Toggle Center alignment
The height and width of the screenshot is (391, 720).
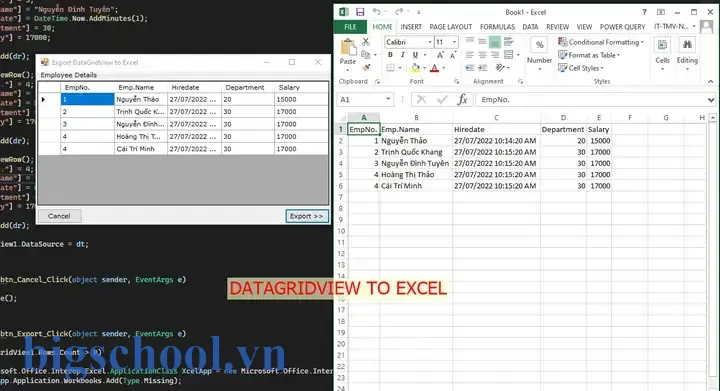(482, 55)
